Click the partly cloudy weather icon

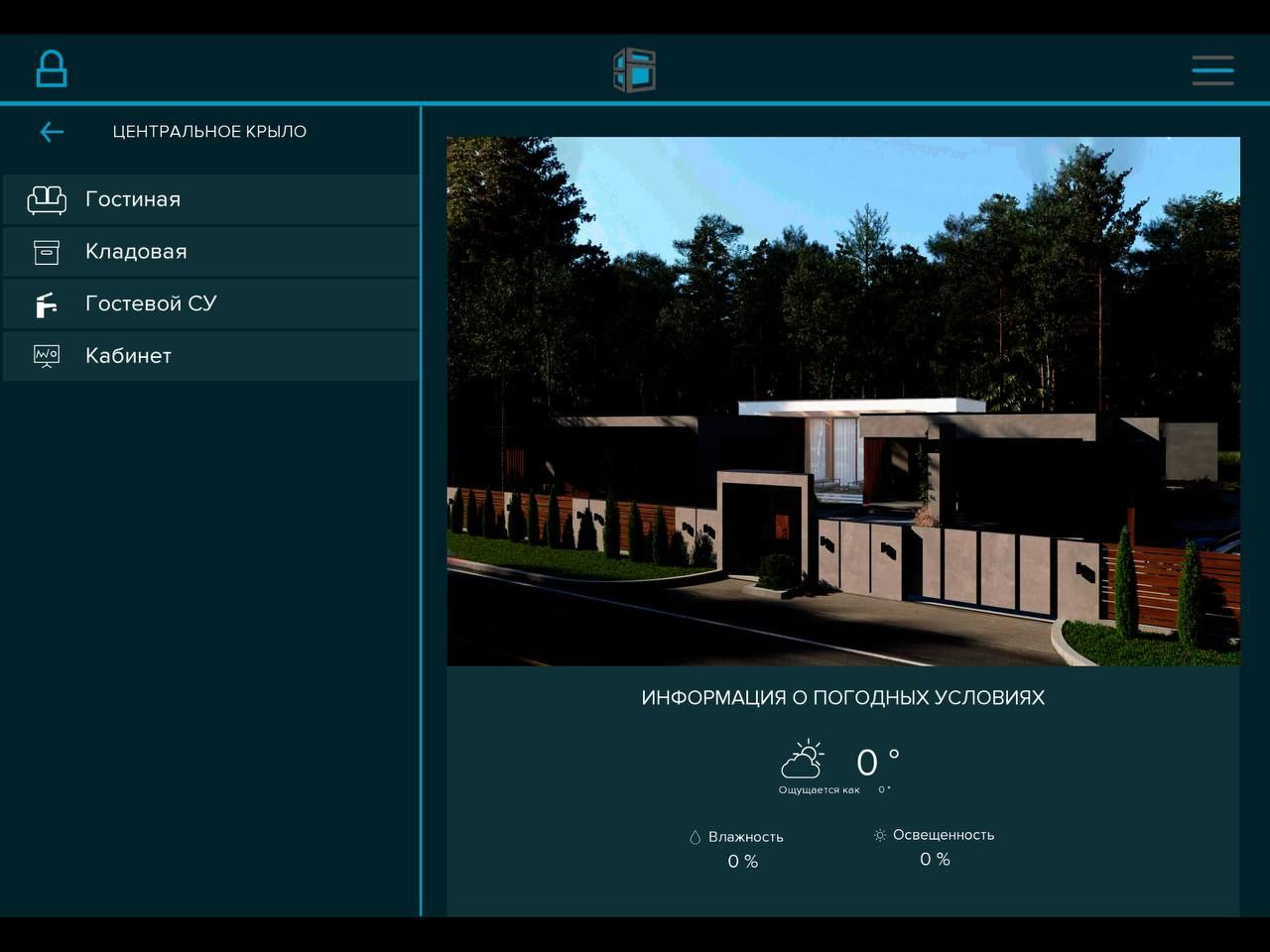tap(802, 760)
